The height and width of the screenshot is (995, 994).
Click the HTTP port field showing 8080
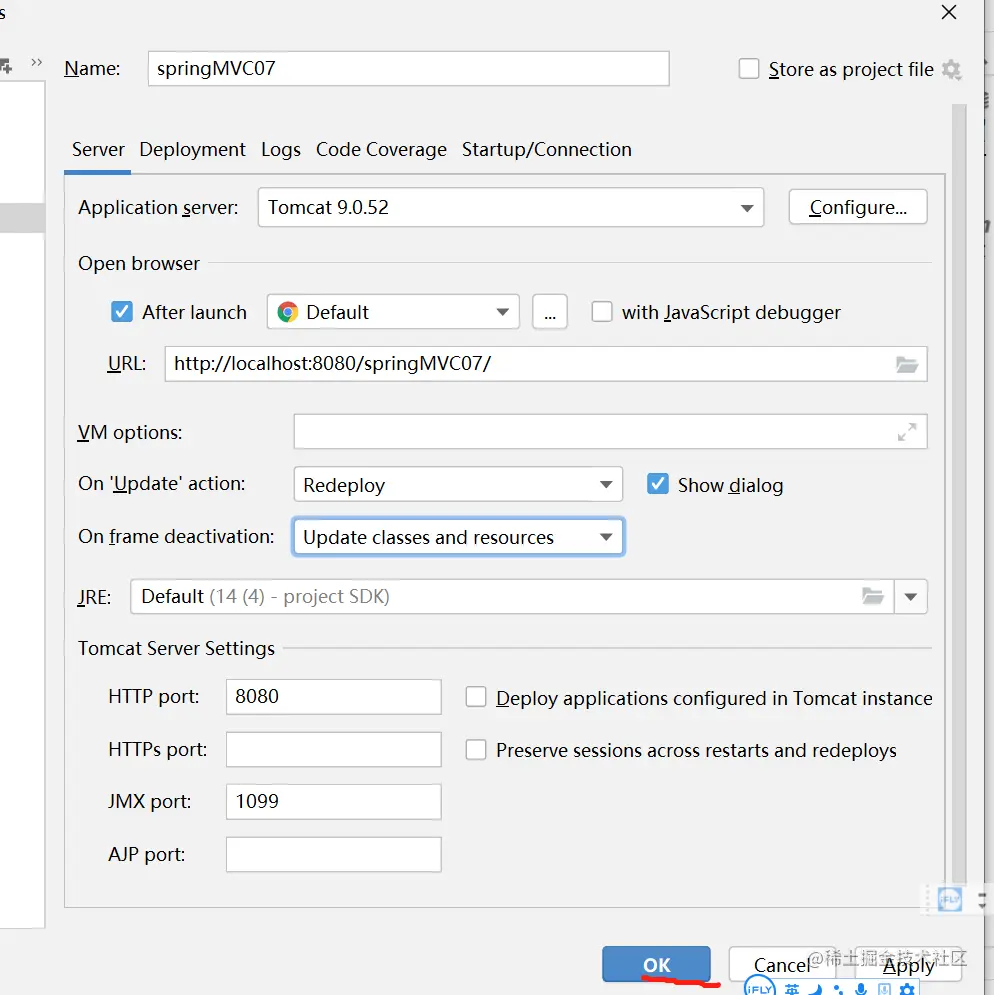[333, 697]
